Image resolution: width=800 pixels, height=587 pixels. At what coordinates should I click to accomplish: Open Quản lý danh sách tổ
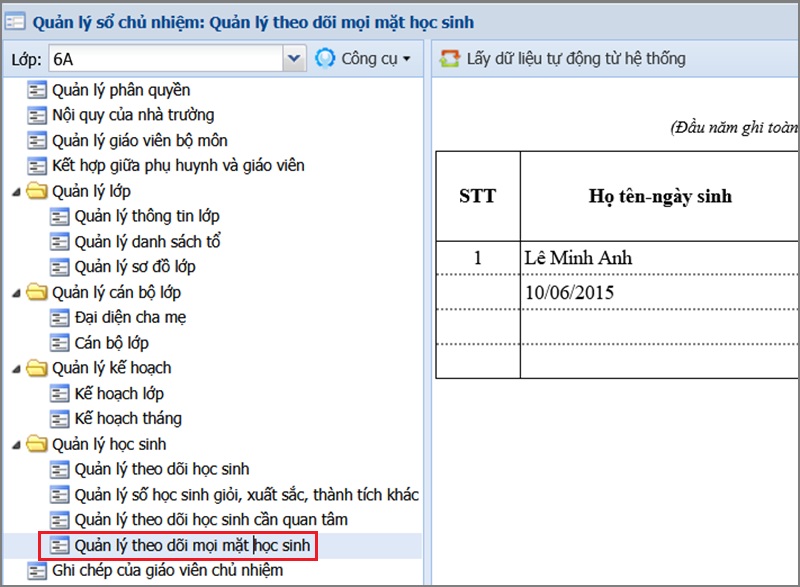[x=147, y=242]
